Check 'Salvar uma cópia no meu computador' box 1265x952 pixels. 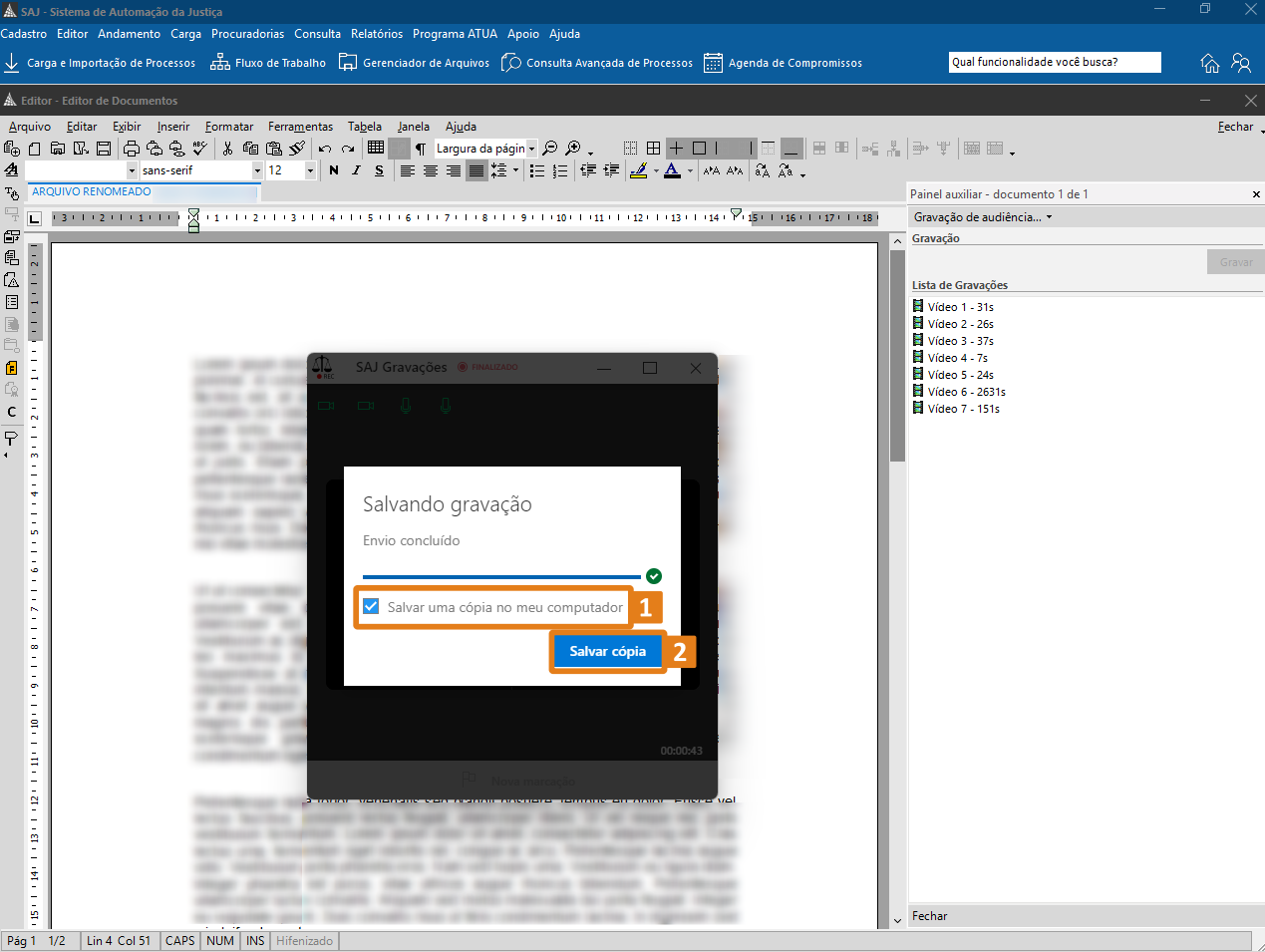[371, 606]
